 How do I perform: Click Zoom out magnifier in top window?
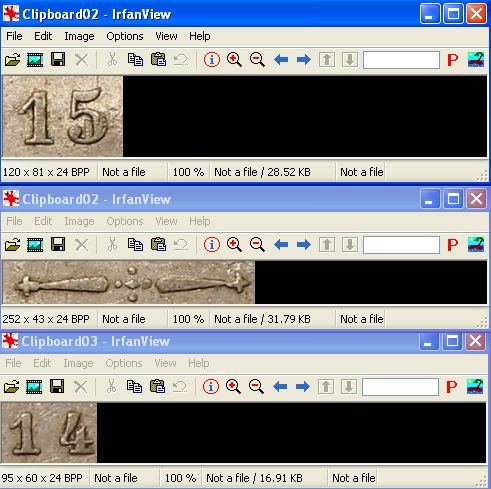(x=257, y=60)
